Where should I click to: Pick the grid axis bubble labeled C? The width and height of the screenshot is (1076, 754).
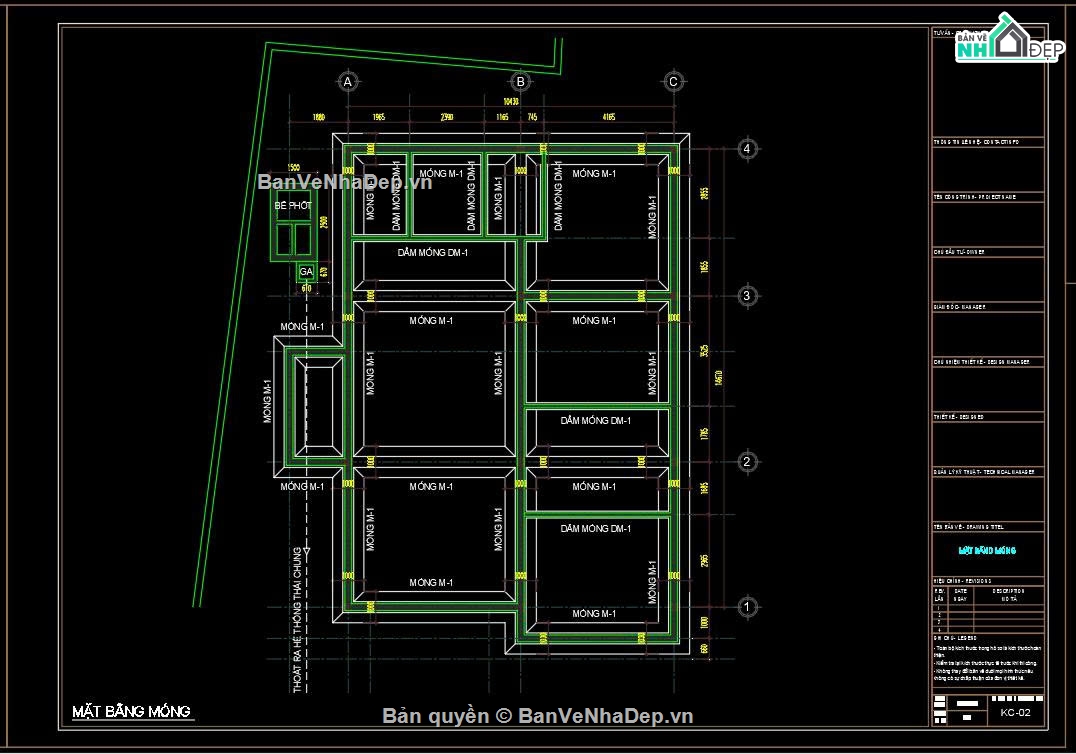pyautogui.click(x=673, y=81)
